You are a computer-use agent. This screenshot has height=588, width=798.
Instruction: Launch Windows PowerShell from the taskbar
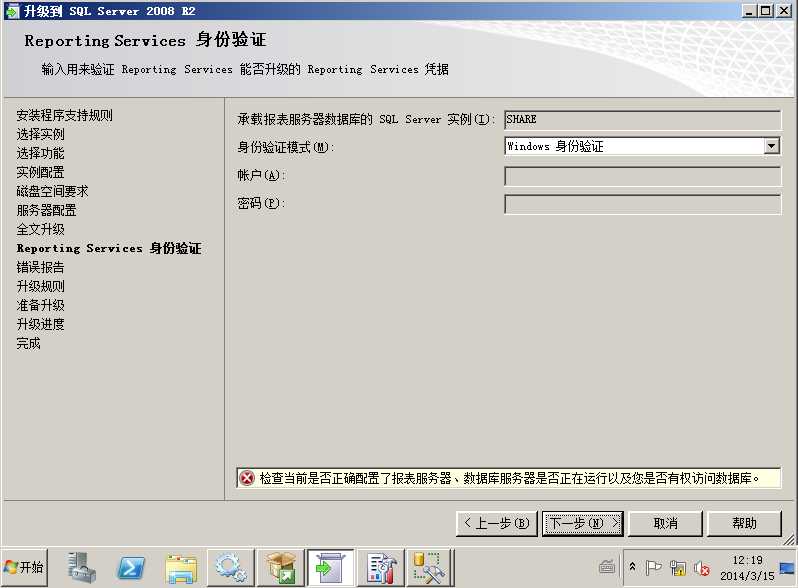click(131, 567)
